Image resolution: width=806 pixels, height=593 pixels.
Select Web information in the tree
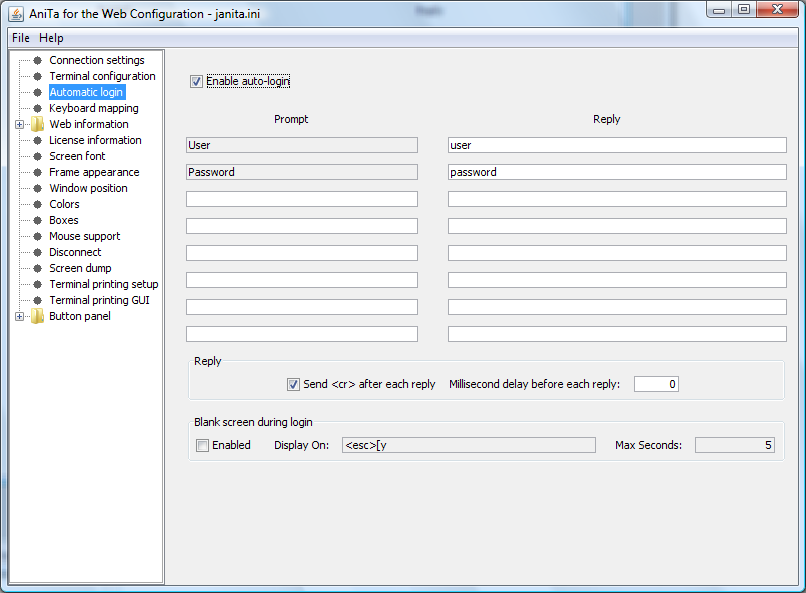(89, 124)
